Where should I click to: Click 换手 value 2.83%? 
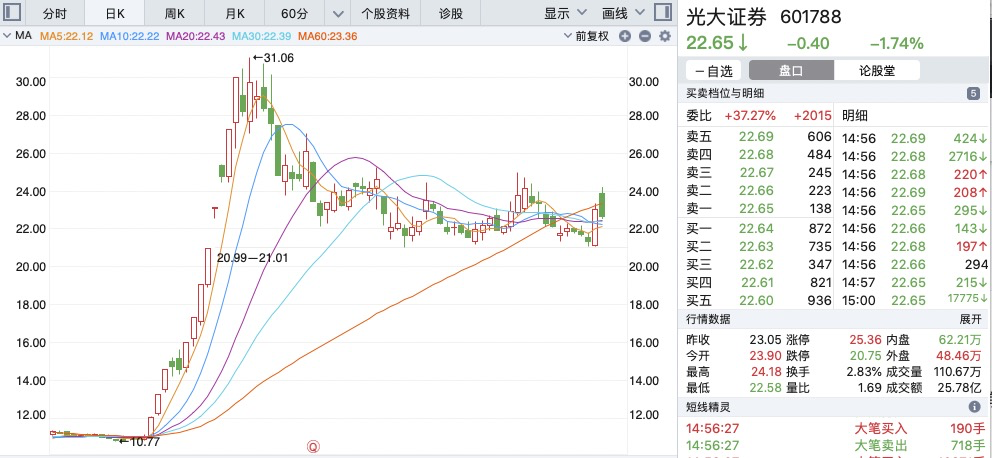point(864,372)
